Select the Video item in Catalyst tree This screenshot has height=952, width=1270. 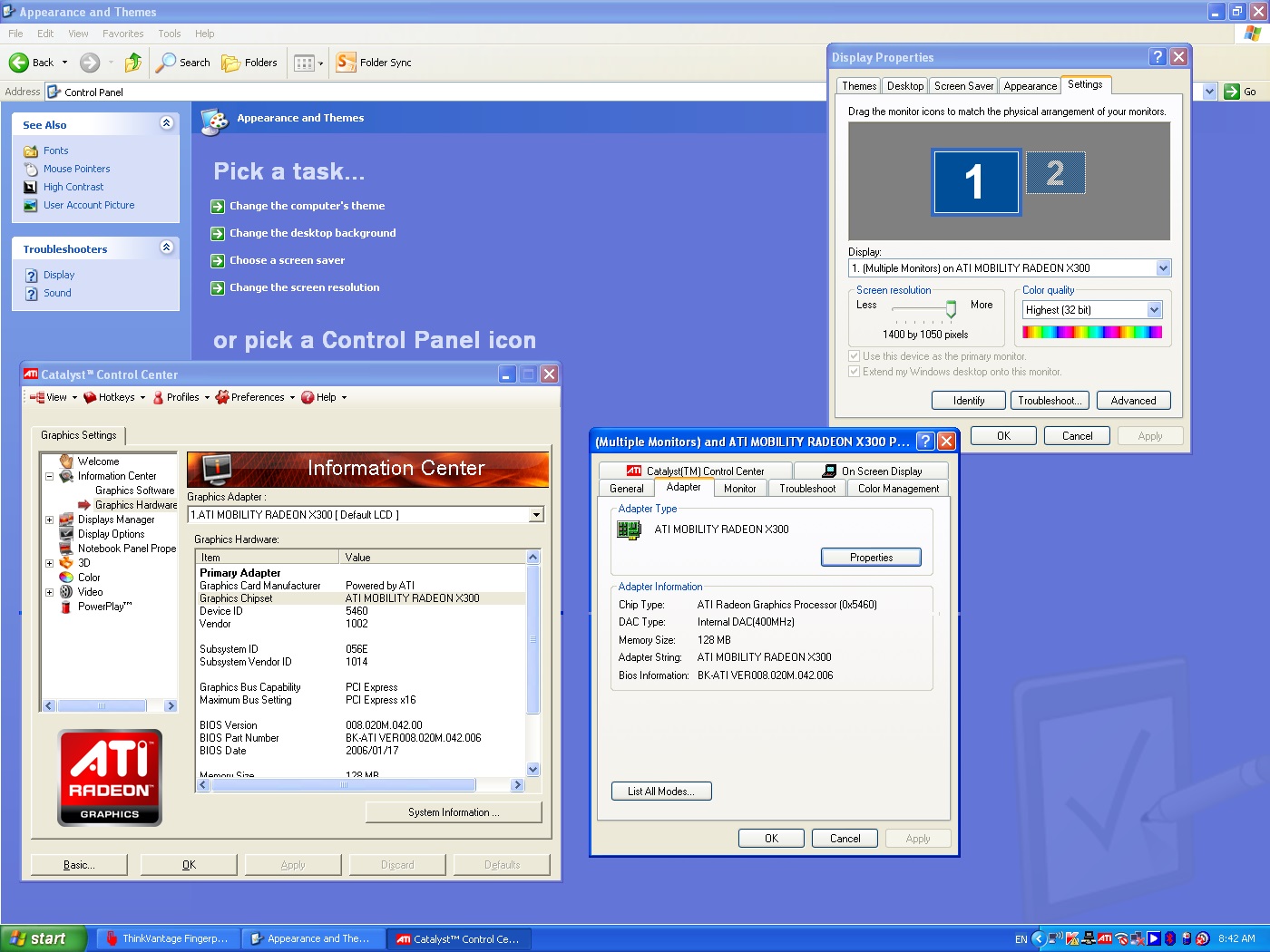click(x=91, y=592)
